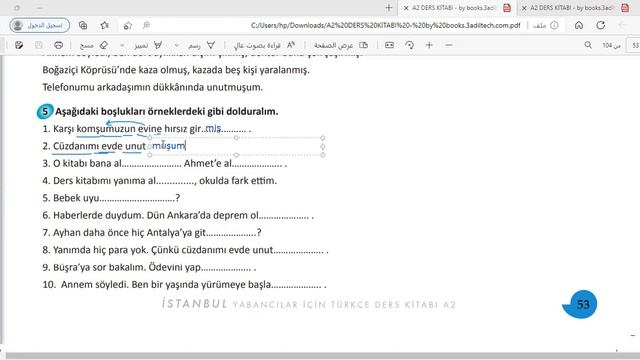Toggle fit to width view
The image size is (640, 360).
pyautogui.click(x=389, y=45)
